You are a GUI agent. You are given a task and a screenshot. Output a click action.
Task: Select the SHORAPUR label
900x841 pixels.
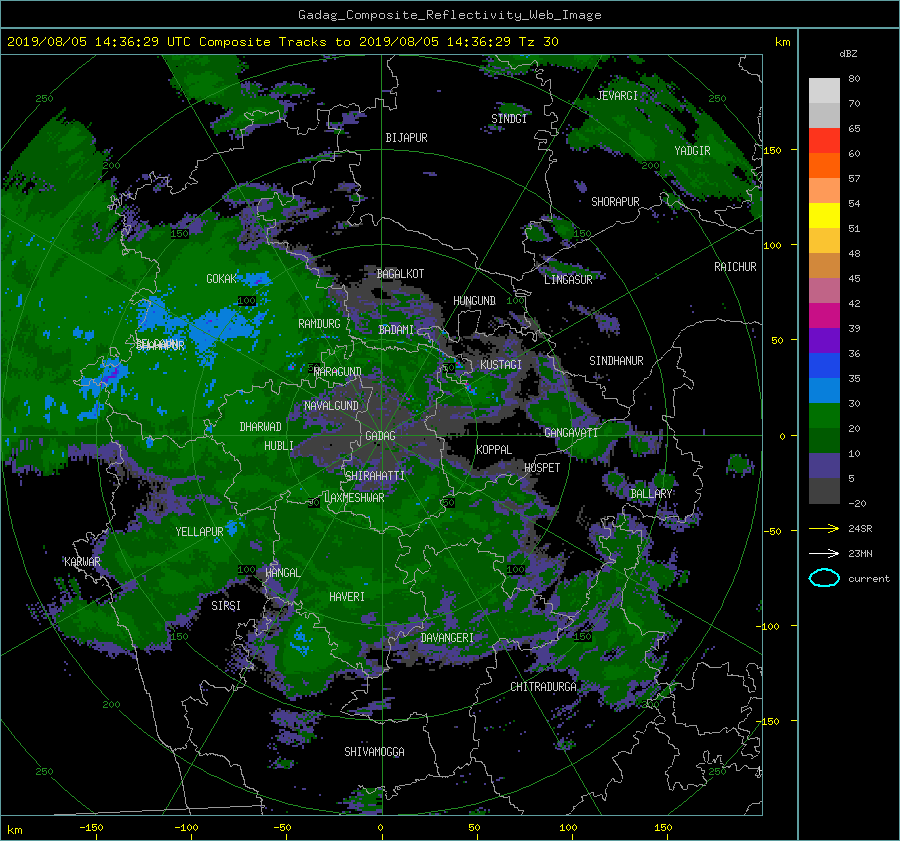(615, 202)
